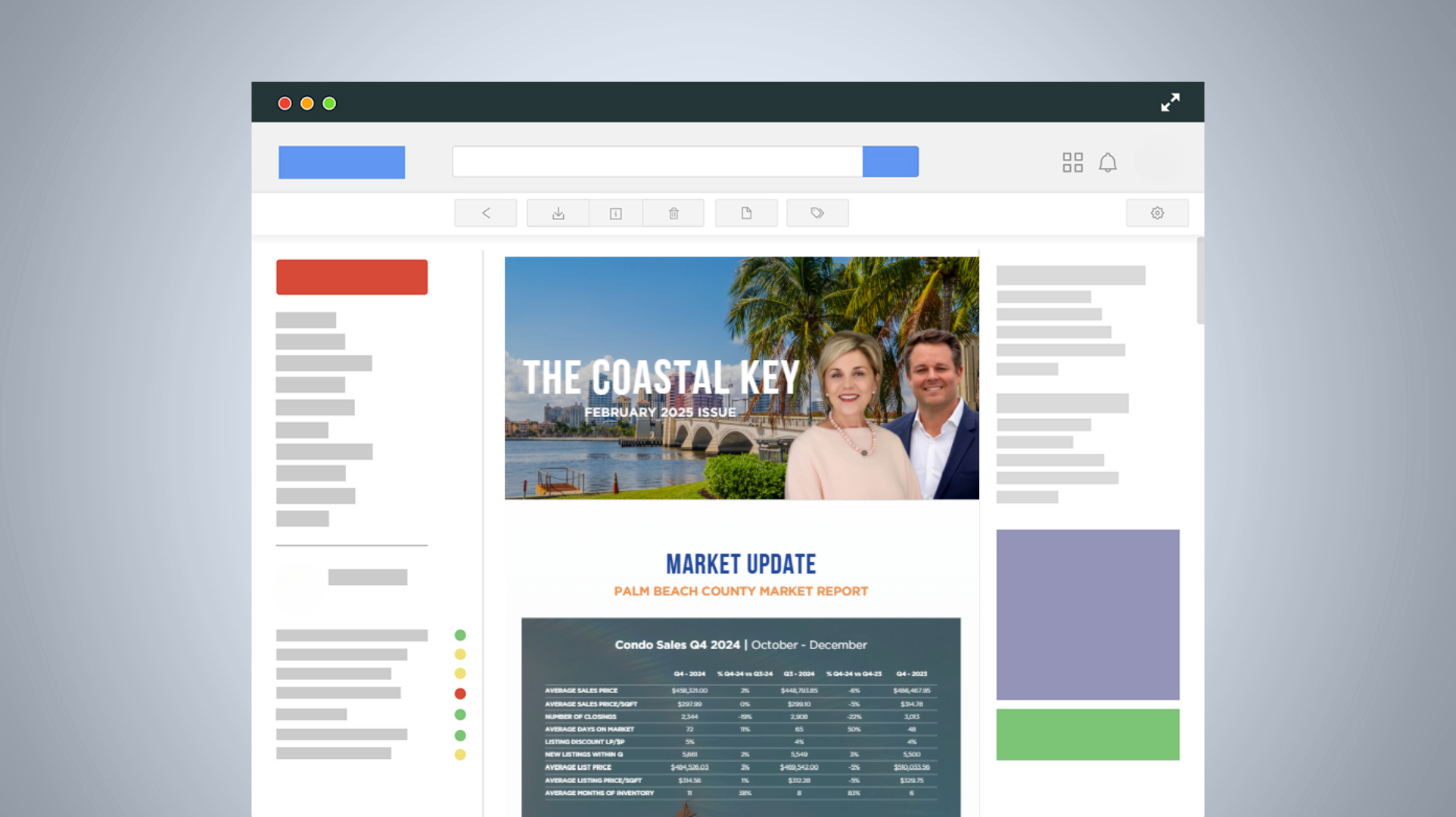1456x817 pixels.
Task: Click the green maximize window dot
Action: point(329,104)
